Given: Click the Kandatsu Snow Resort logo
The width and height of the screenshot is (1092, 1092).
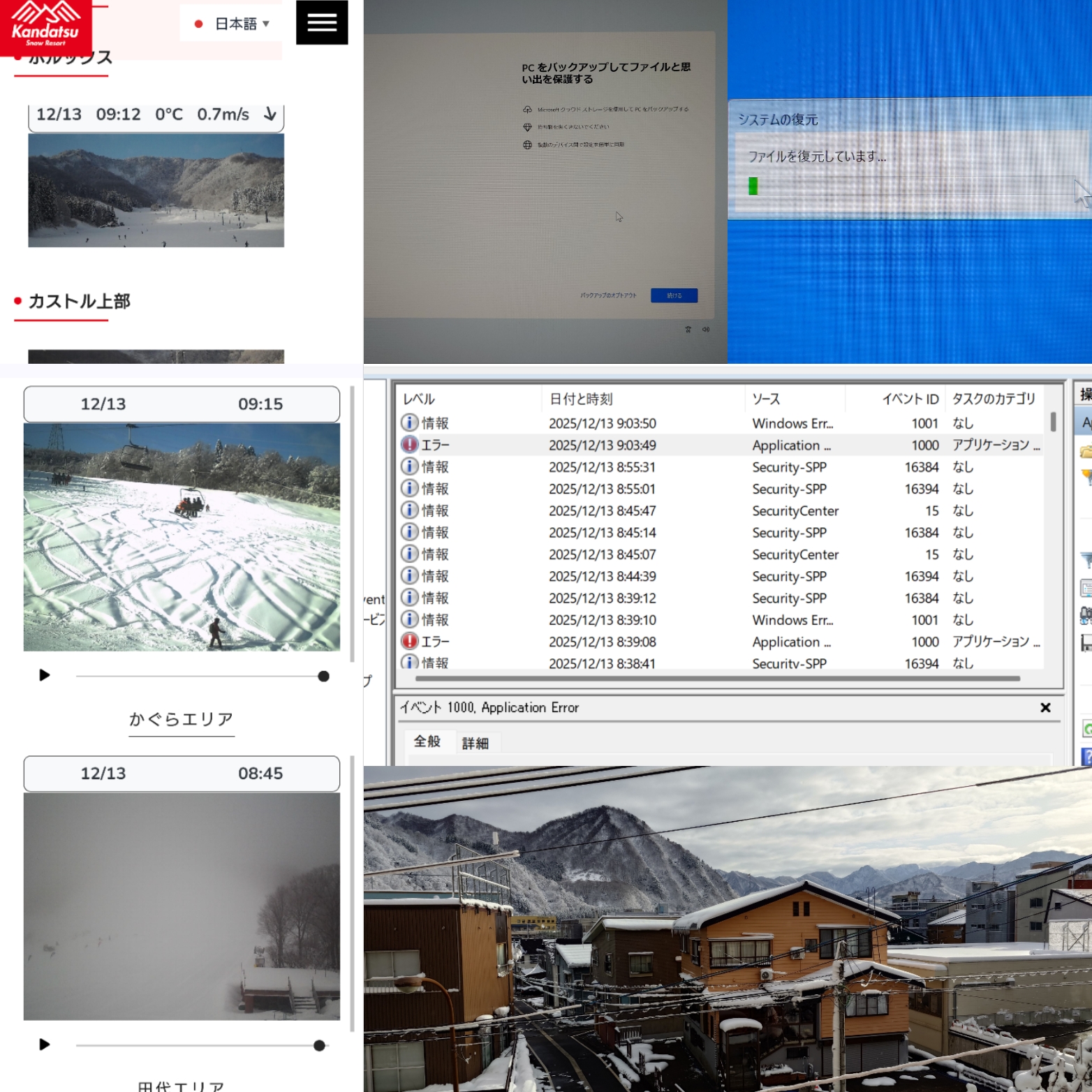Looking at the screenshot, I should point(45,27).
